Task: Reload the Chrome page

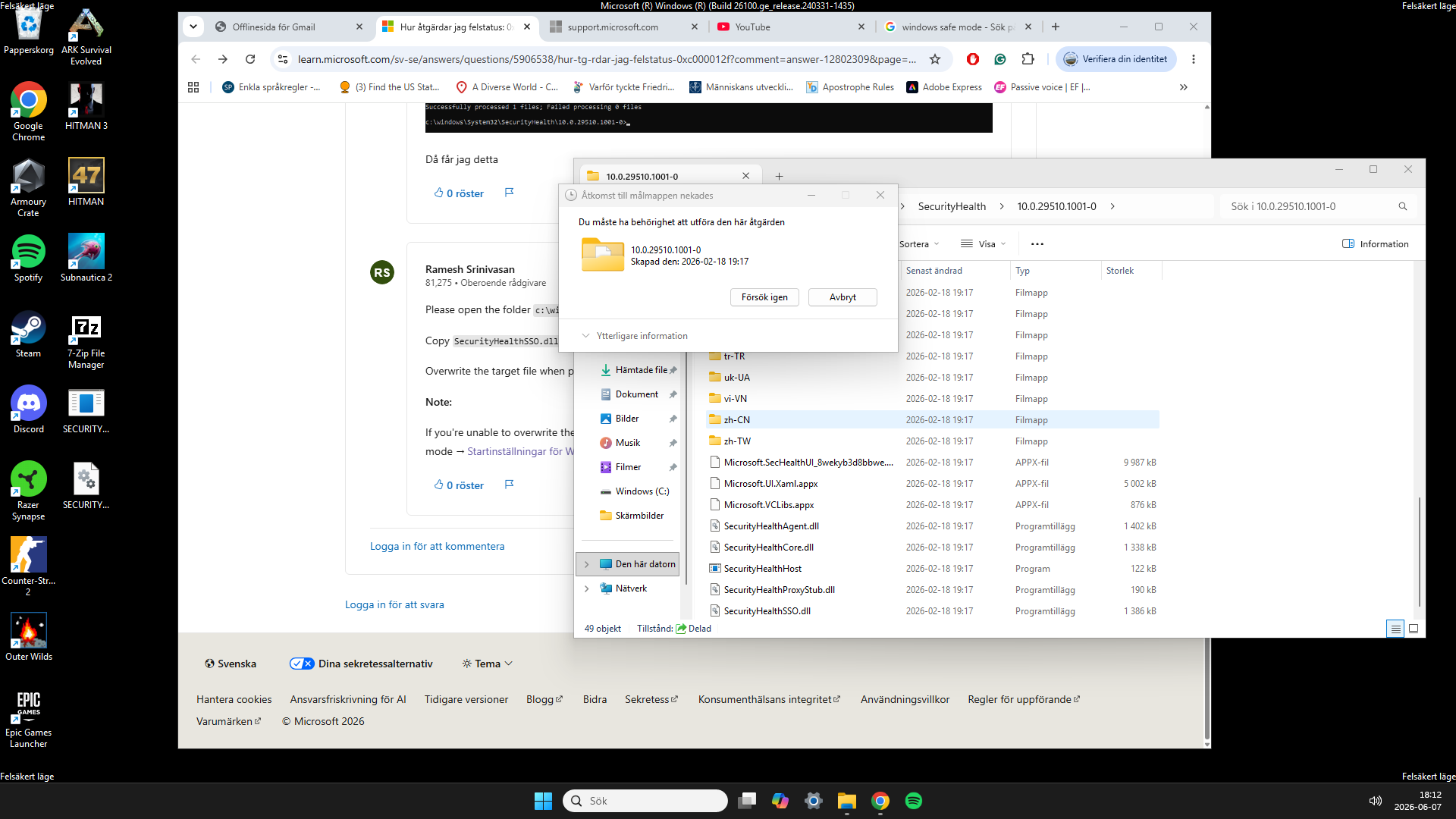Action: [x=250, y=59]
